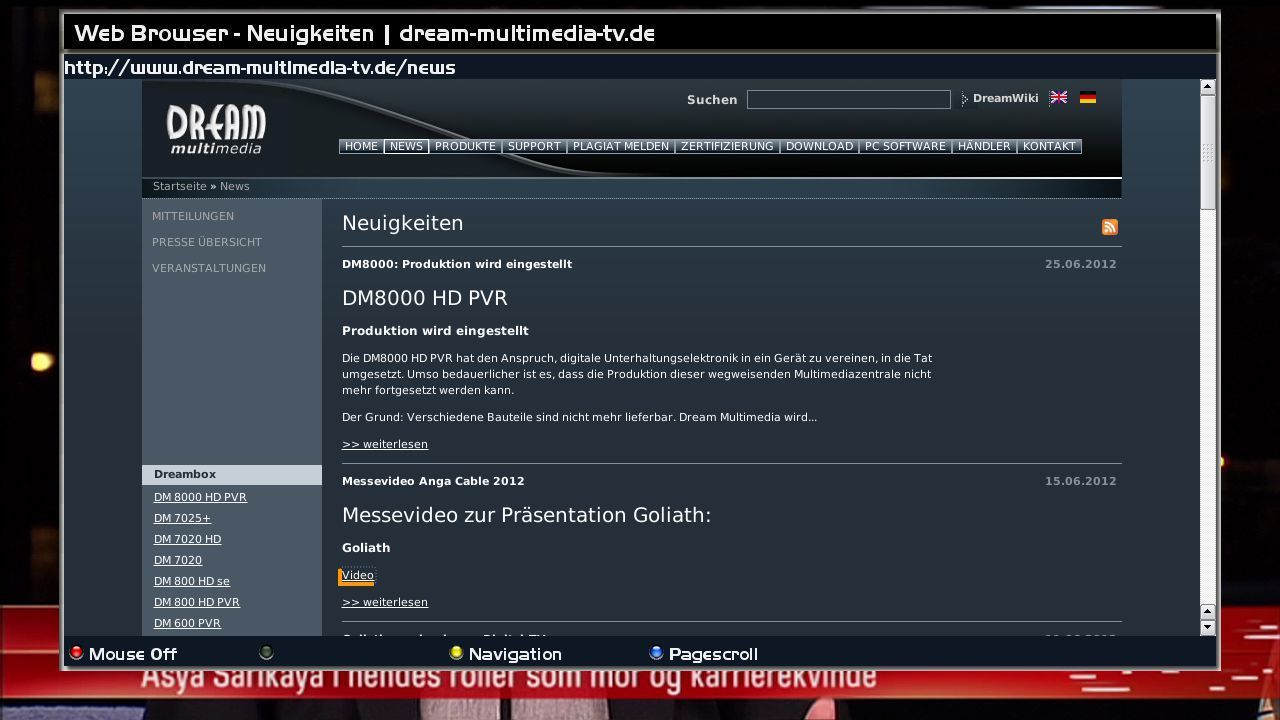Click 'DM8000: Produktion wird eingestellt' title
1280x720 pixels.
pyautogui.click(x=457, y=264)
